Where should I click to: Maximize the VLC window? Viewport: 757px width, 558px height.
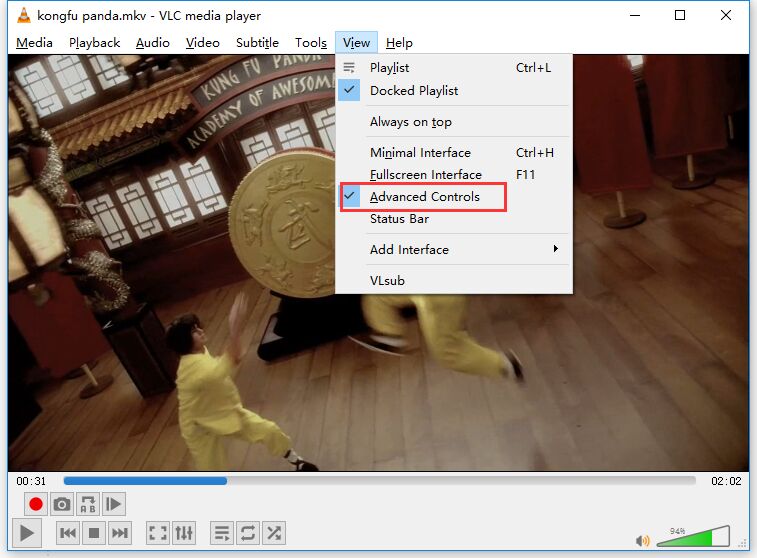click(x=680, y=15)
